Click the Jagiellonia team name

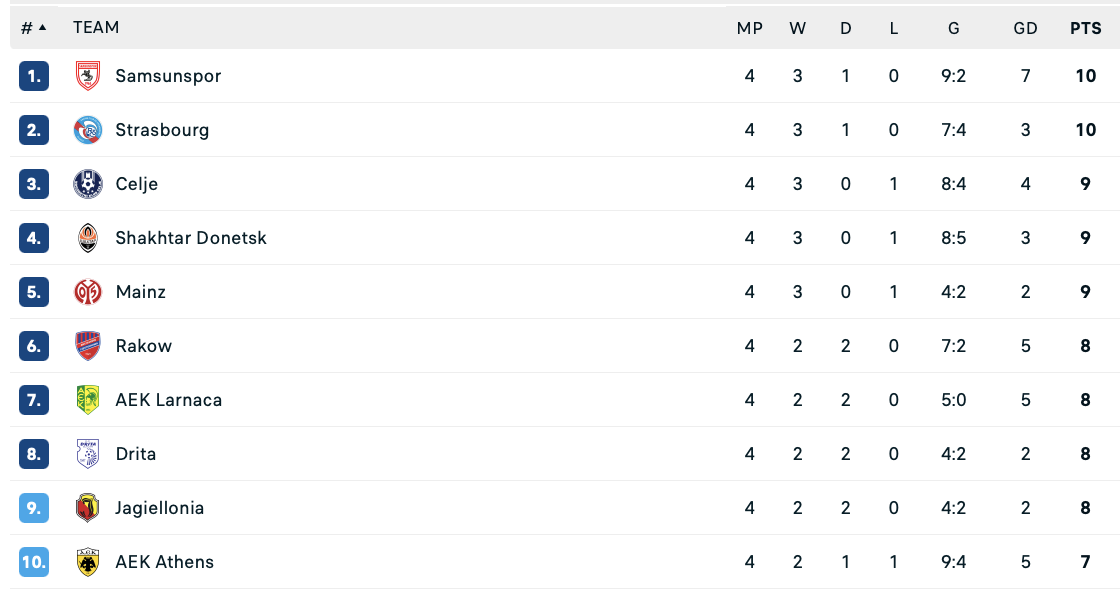tap(160, 508)
